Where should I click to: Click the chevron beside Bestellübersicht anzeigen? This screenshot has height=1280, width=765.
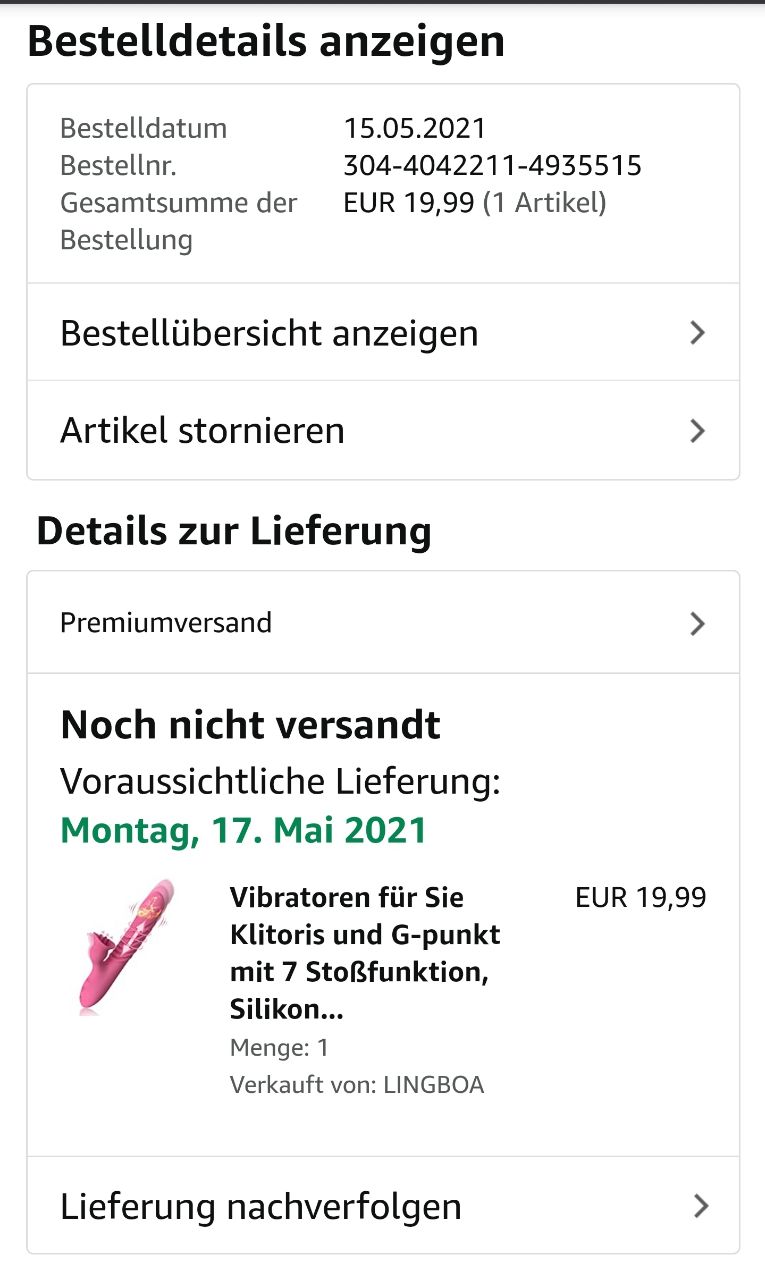click(x=698, y=333)
